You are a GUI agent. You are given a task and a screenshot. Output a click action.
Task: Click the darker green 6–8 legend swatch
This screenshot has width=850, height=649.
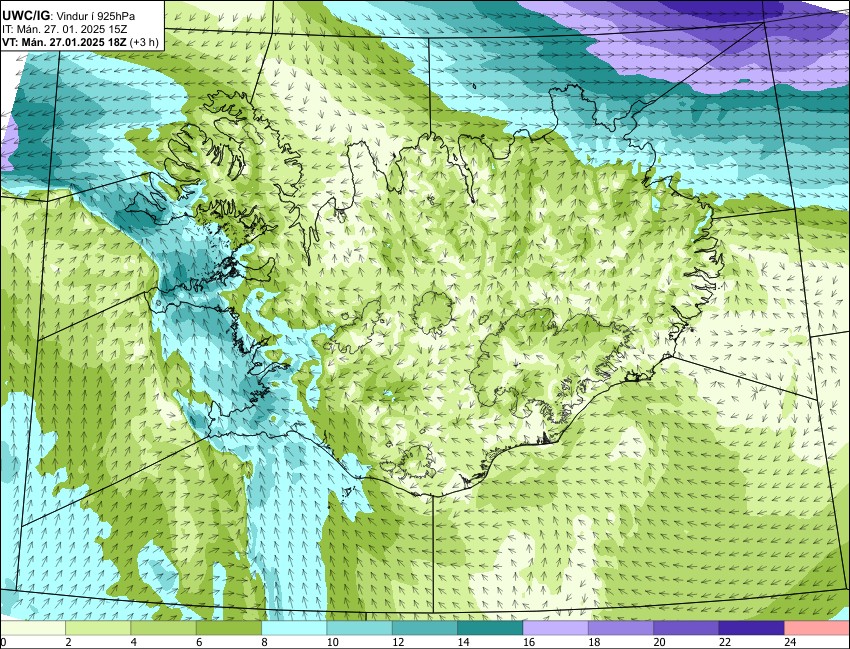tap(229, 628)
